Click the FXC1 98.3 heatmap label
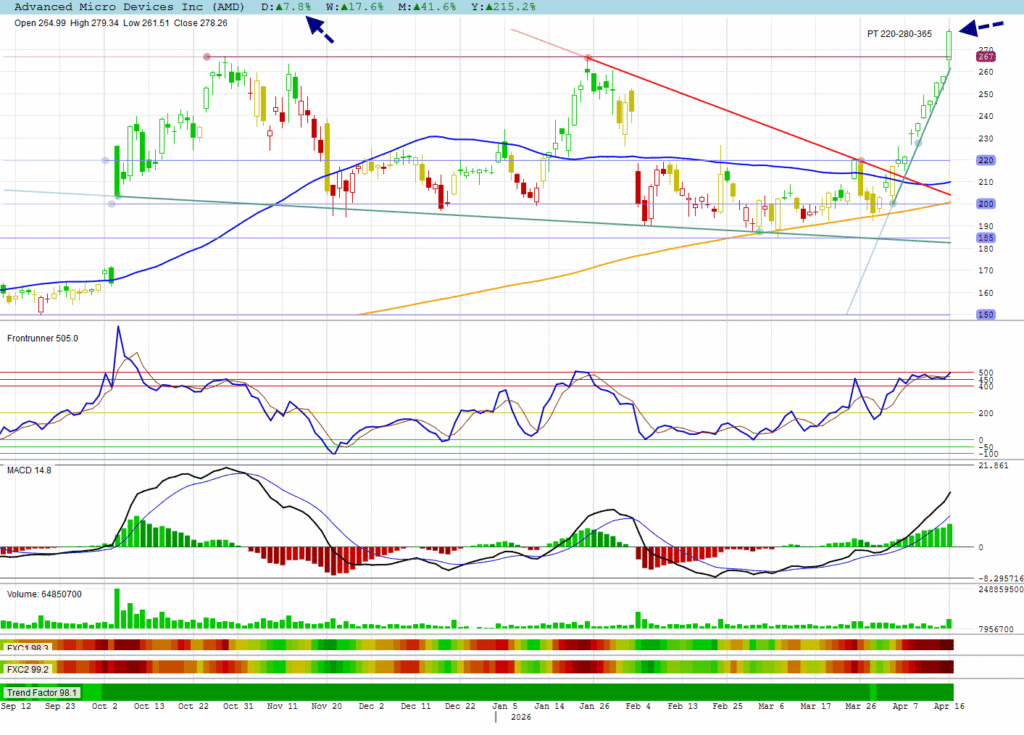Screen dimensions: 1024x735 [30, 648]
